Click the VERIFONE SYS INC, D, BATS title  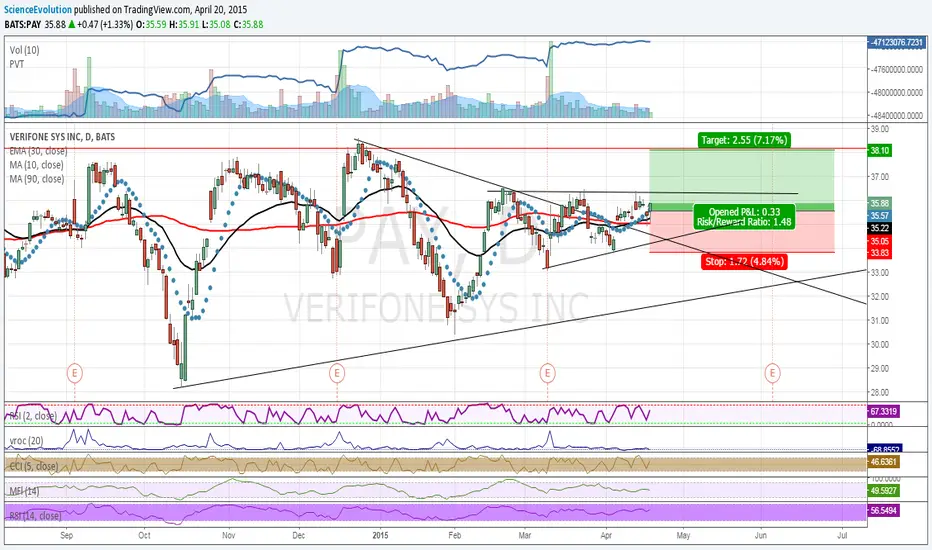[62, 137]
